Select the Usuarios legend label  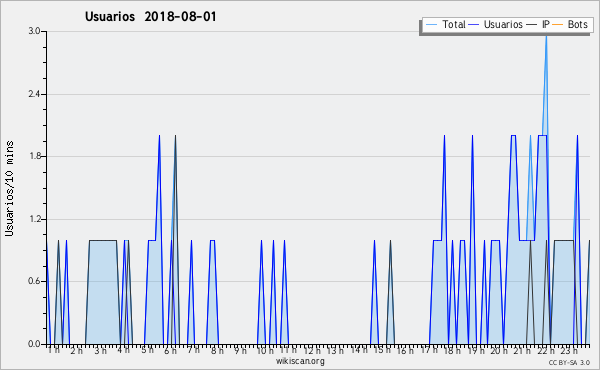[x=503, y=24]
